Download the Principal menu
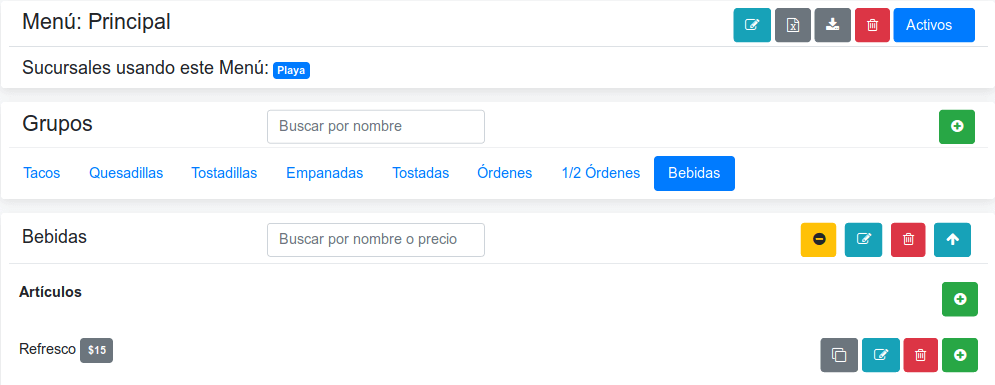The height and width of the screenshot is (385, 995). point(833,25)
